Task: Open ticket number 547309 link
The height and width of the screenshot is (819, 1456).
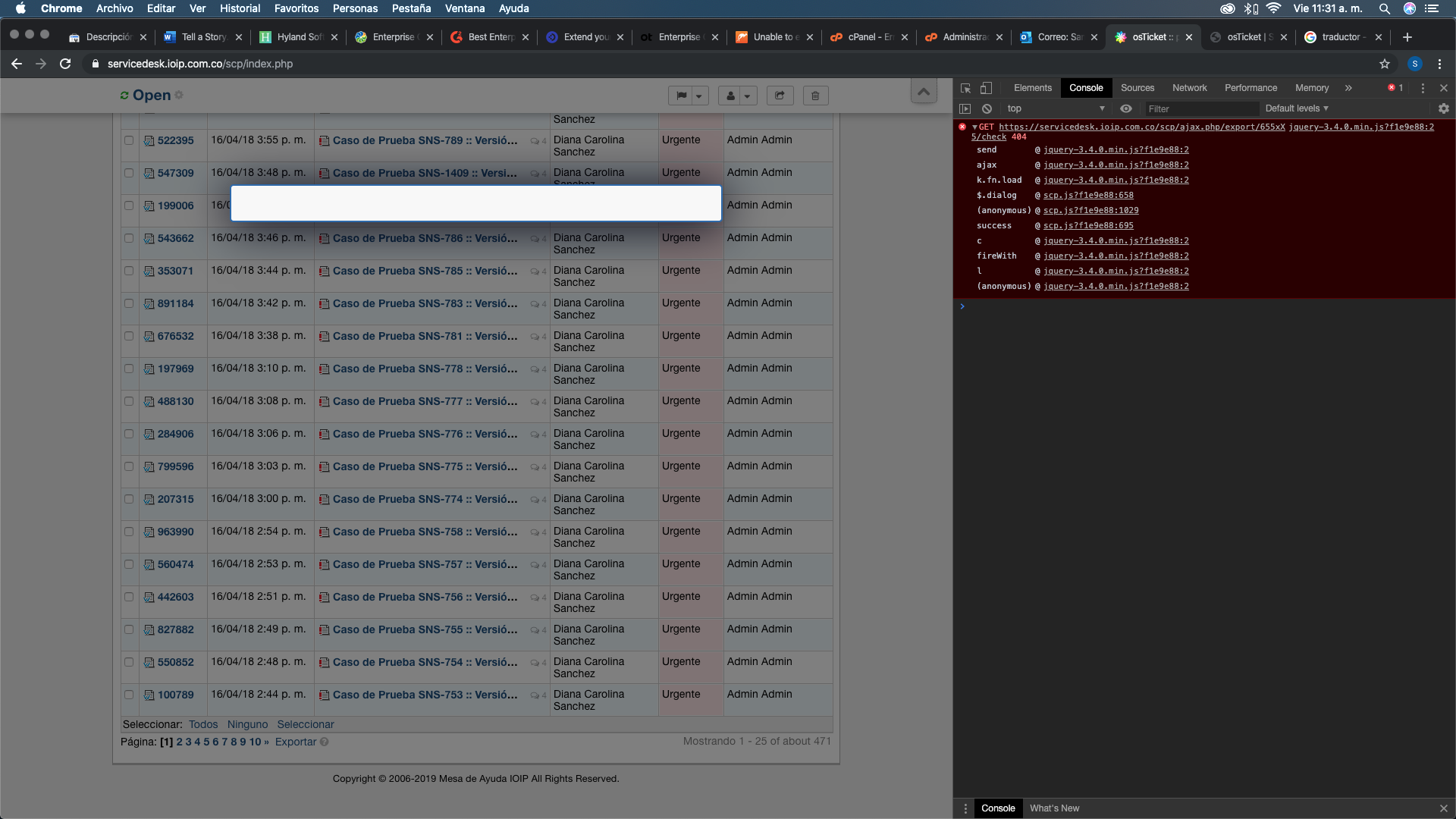Action: coord(175,173)
